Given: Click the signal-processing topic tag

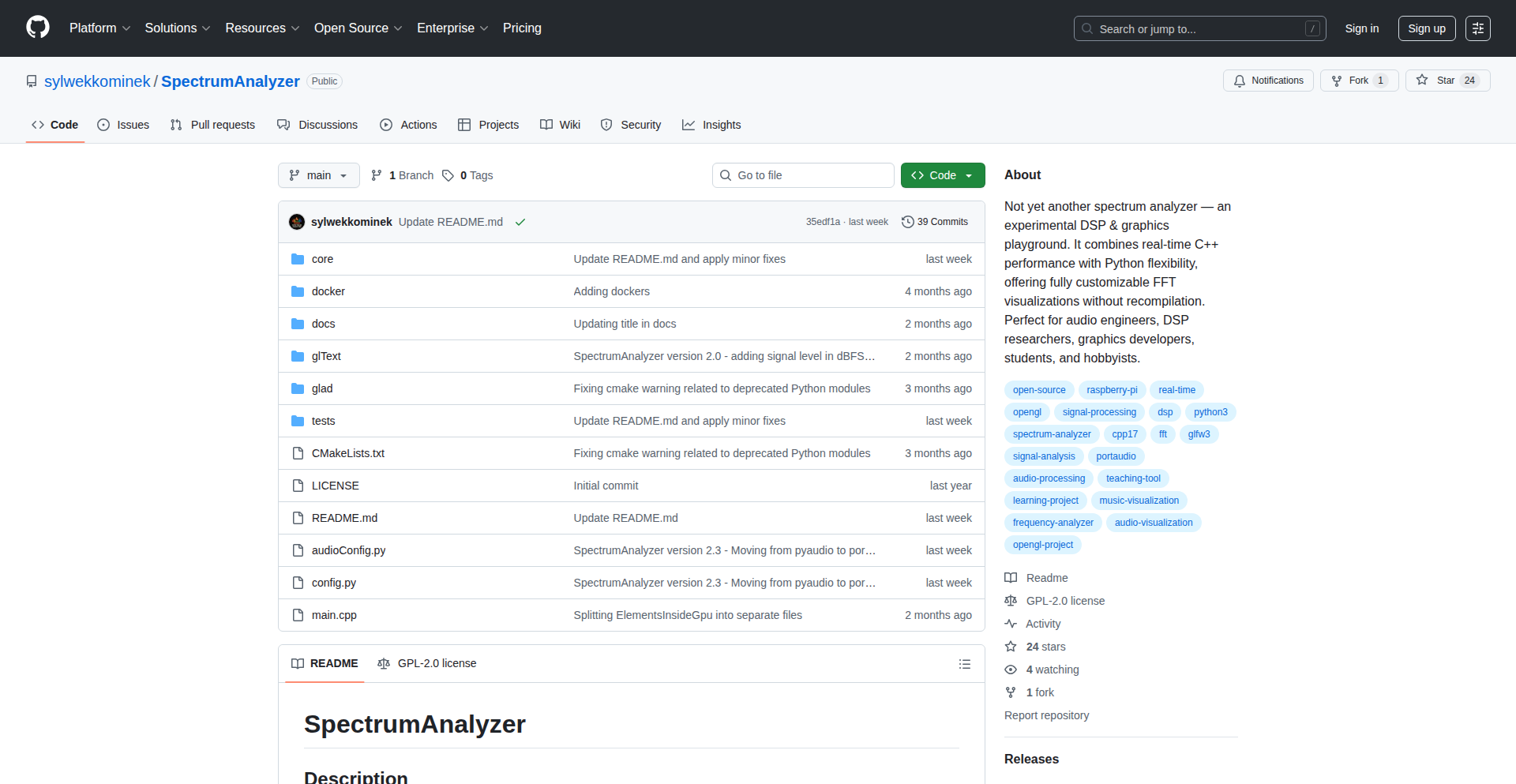Looking at the screenshot, I should [x=1099, y=412].
